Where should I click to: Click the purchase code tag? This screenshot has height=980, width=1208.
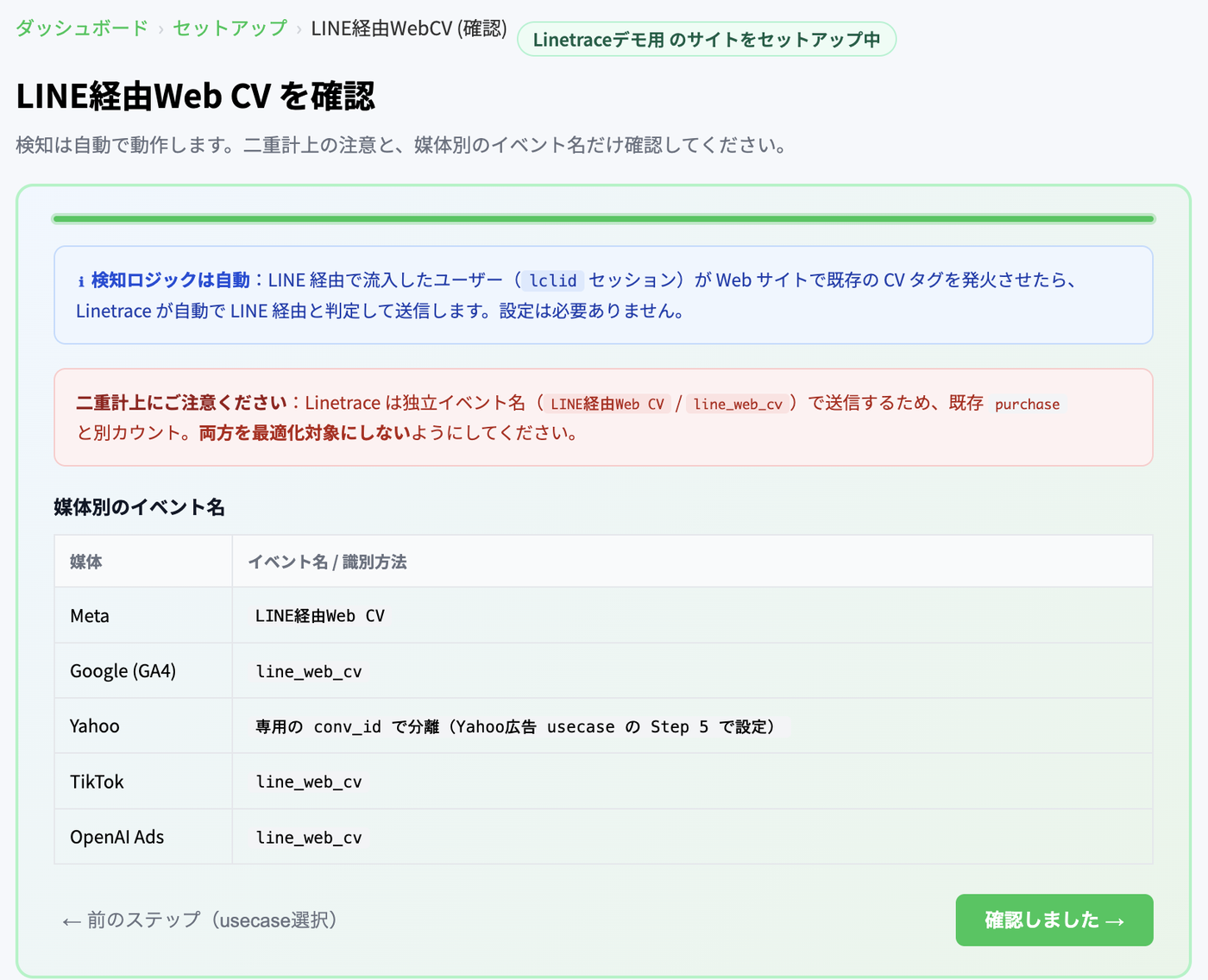(1027, 404)
